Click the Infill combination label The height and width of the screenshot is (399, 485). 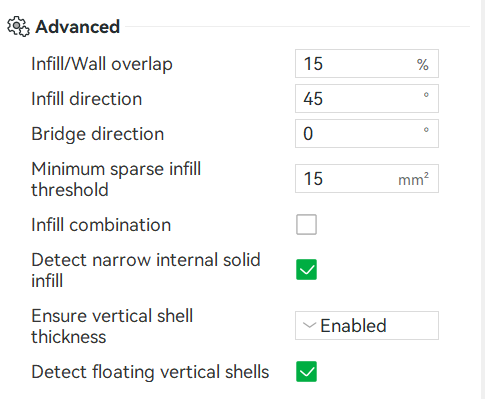pyautogui.click(x=101, y=225)
